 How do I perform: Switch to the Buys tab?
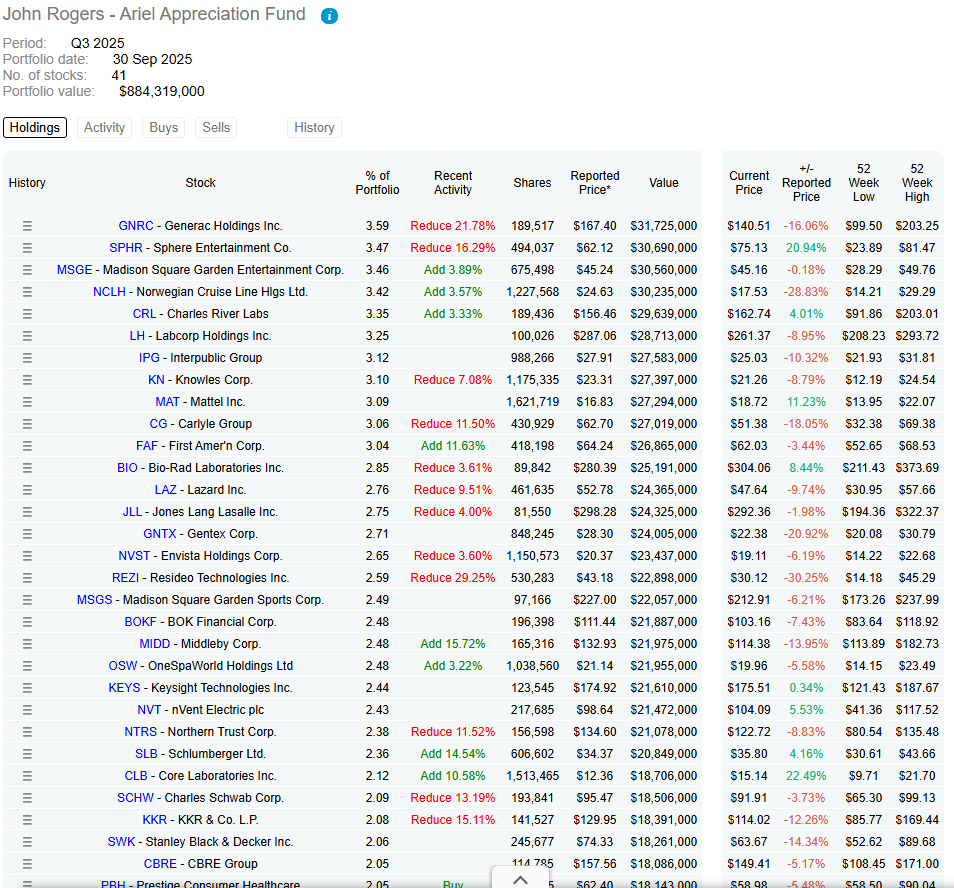pos(164,128)
